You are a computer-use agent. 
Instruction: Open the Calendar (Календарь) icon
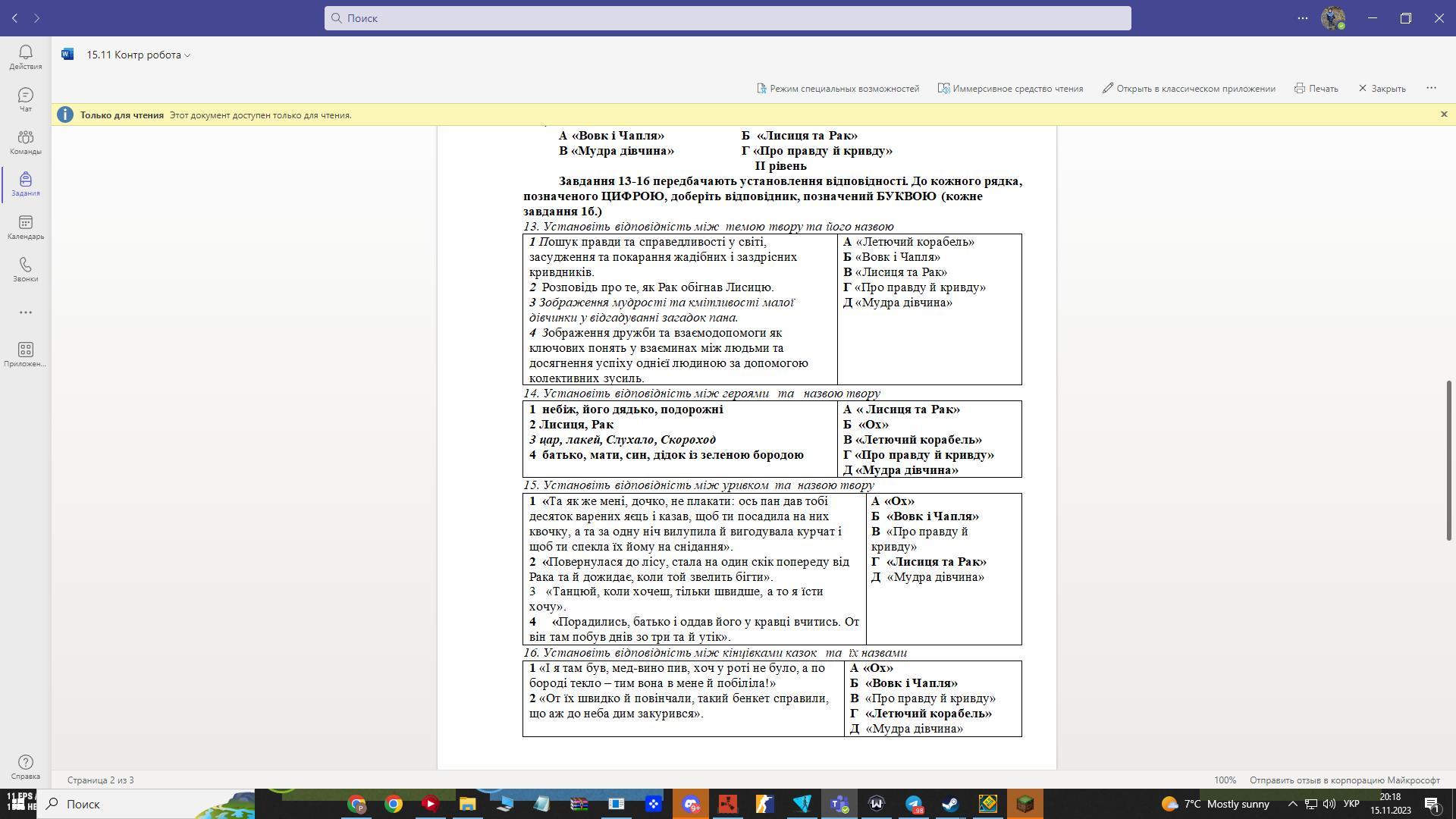pyautogui.click(x=25, y=227)
